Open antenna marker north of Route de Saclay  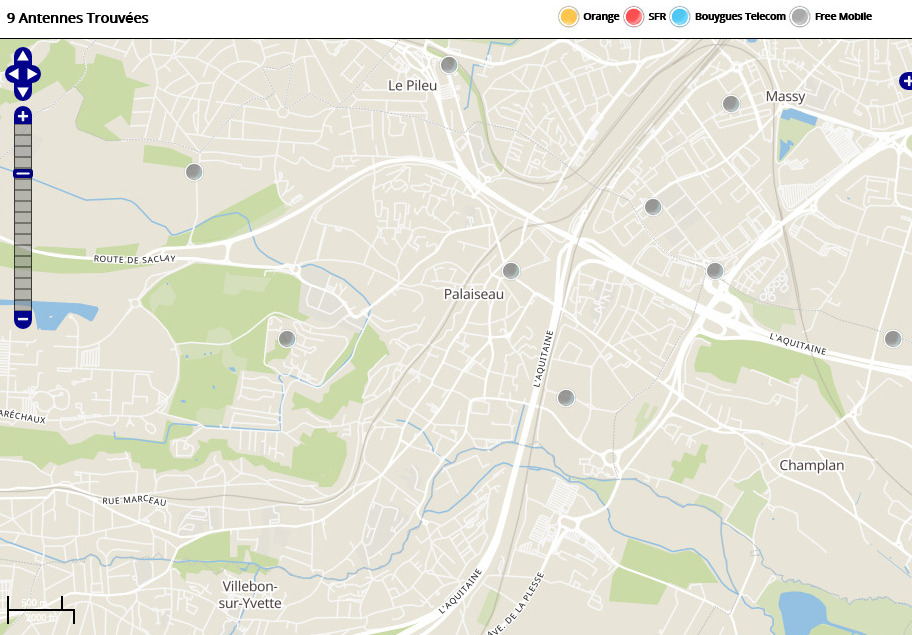click(194, 172)
